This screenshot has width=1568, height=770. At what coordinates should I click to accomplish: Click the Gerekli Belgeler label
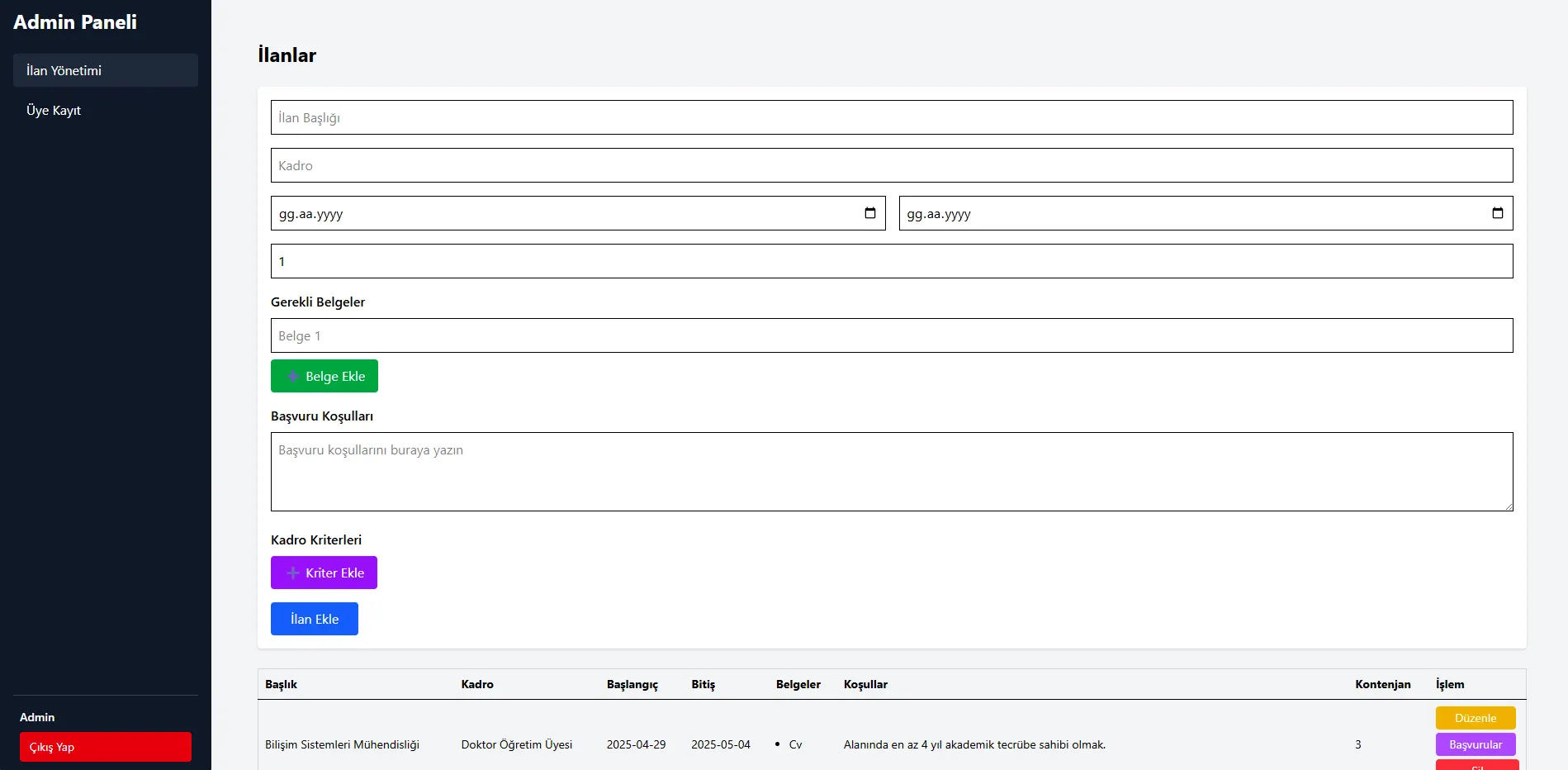[318, 302]
